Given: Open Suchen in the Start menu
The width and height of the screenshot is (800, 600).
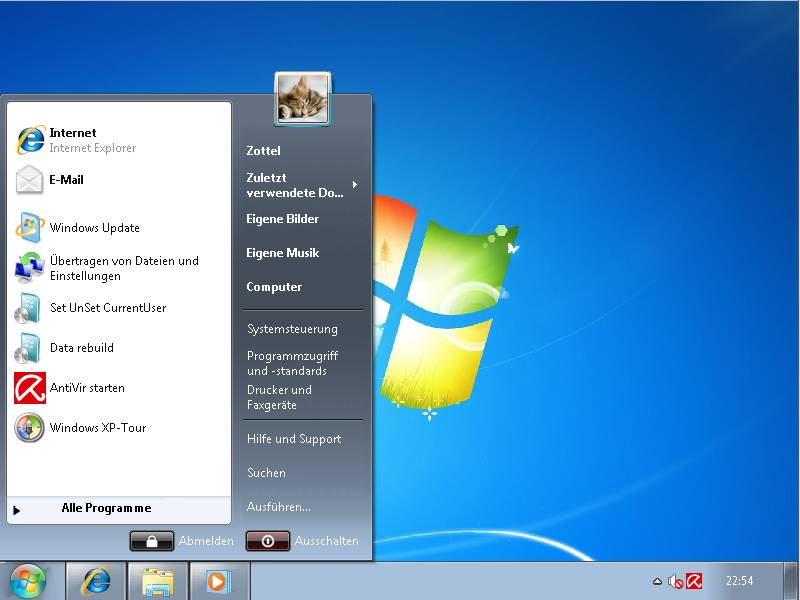Looking at the screenshot, I should pos(266,473).
